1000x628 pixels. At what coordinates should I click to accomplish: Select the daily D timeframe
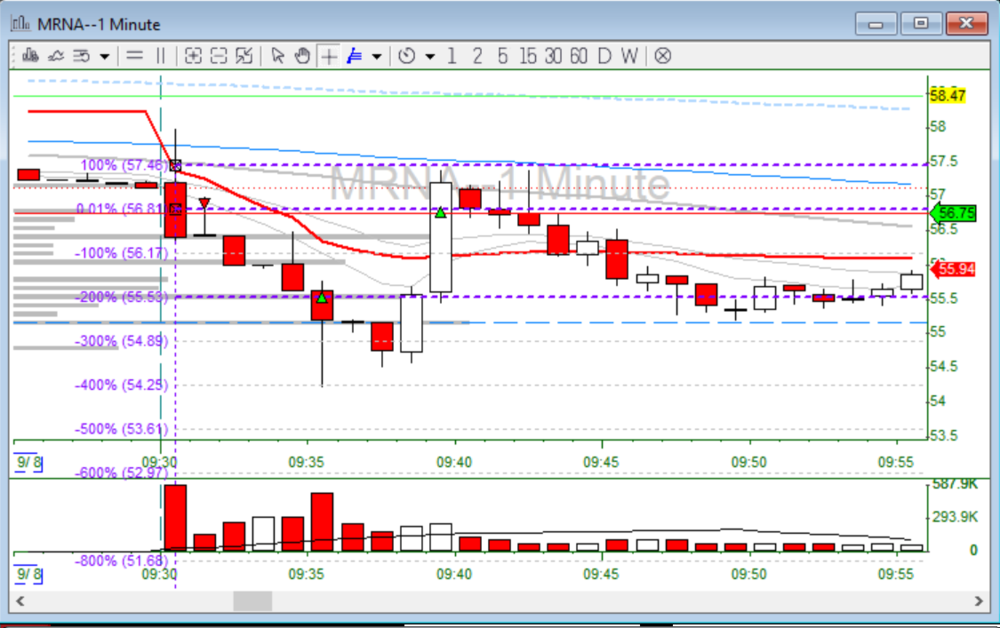[x=604, y=56]
